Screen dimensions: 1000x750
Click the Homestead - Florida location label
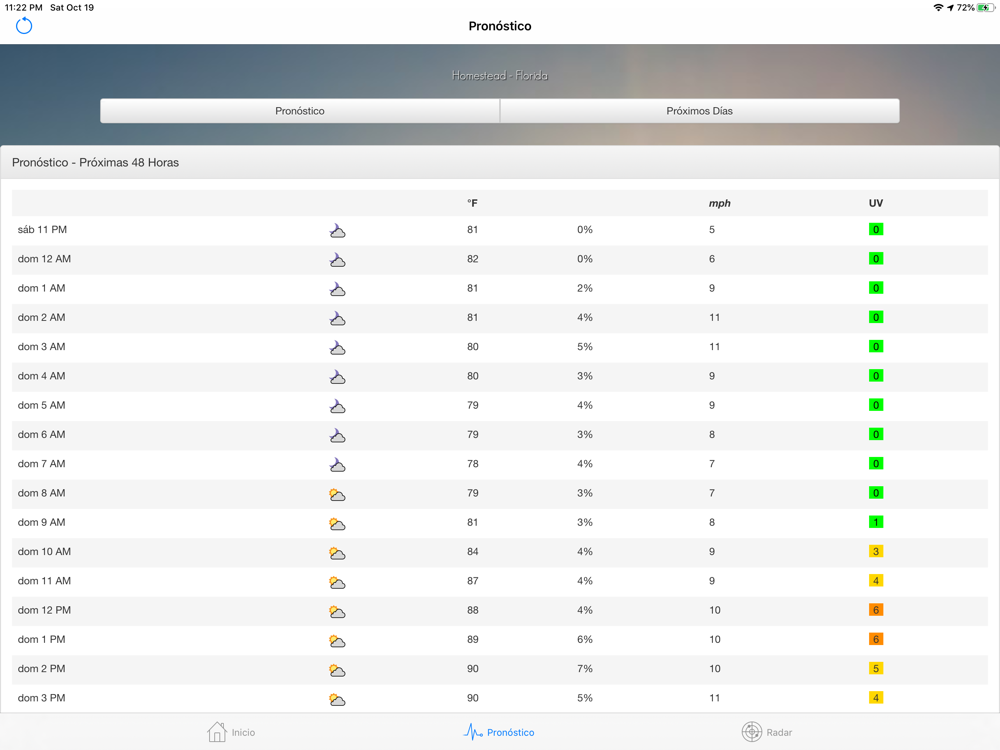pos(500,75)
